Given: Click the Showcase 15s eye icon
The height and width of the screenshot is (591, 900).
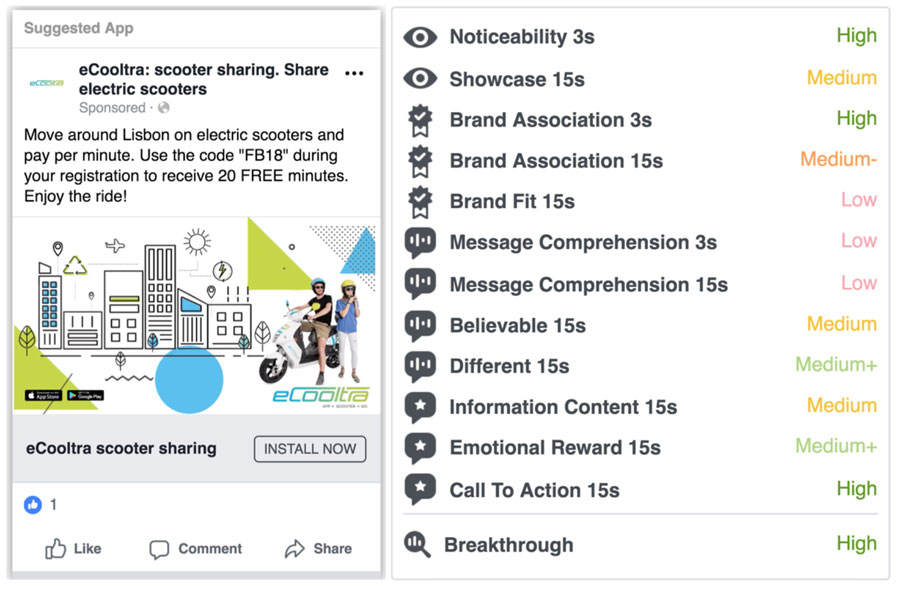Looking at the screenshot, I should [420, 79].
